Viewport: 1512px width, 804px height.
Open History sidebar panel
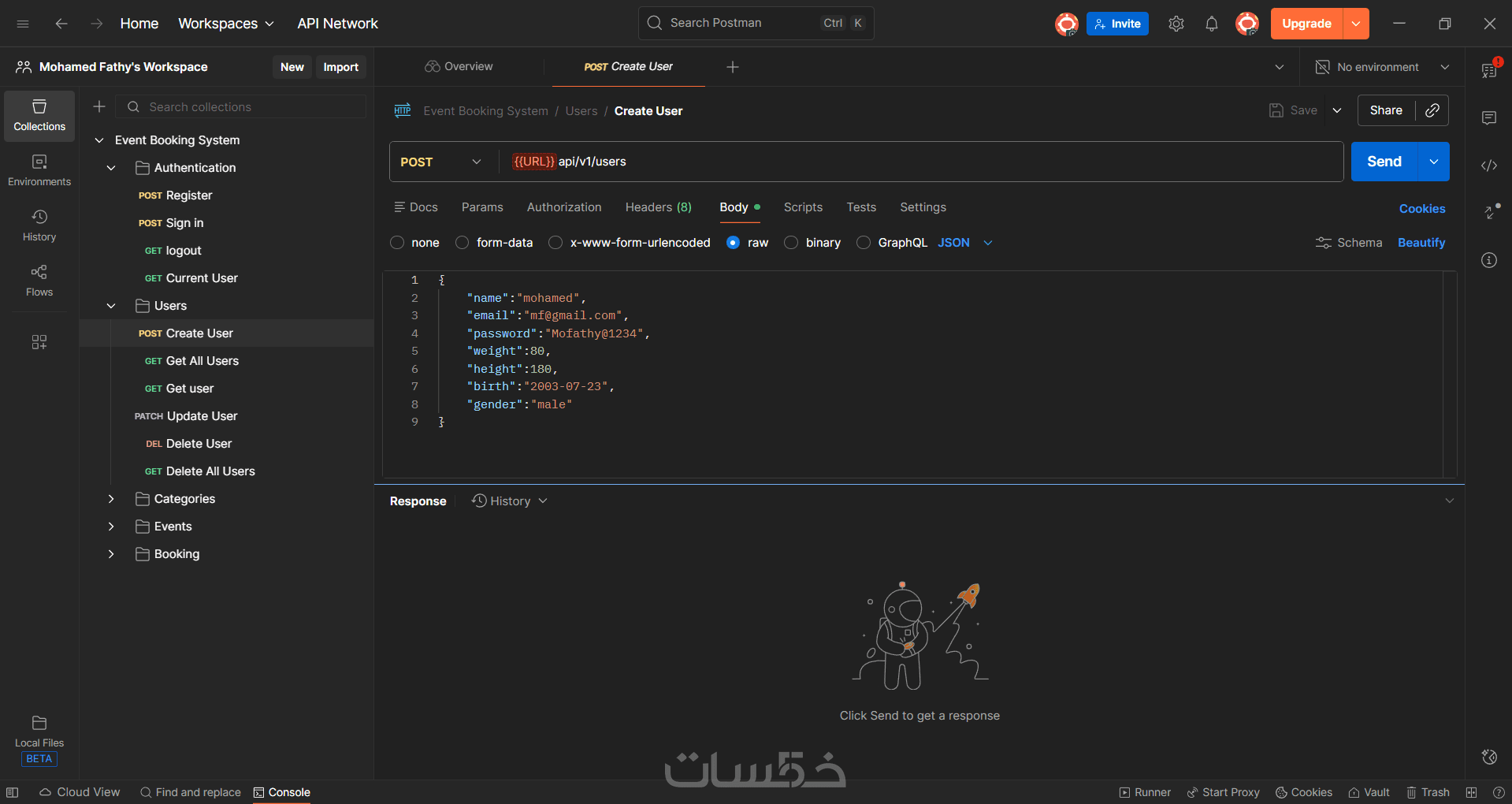click(39, 226)
